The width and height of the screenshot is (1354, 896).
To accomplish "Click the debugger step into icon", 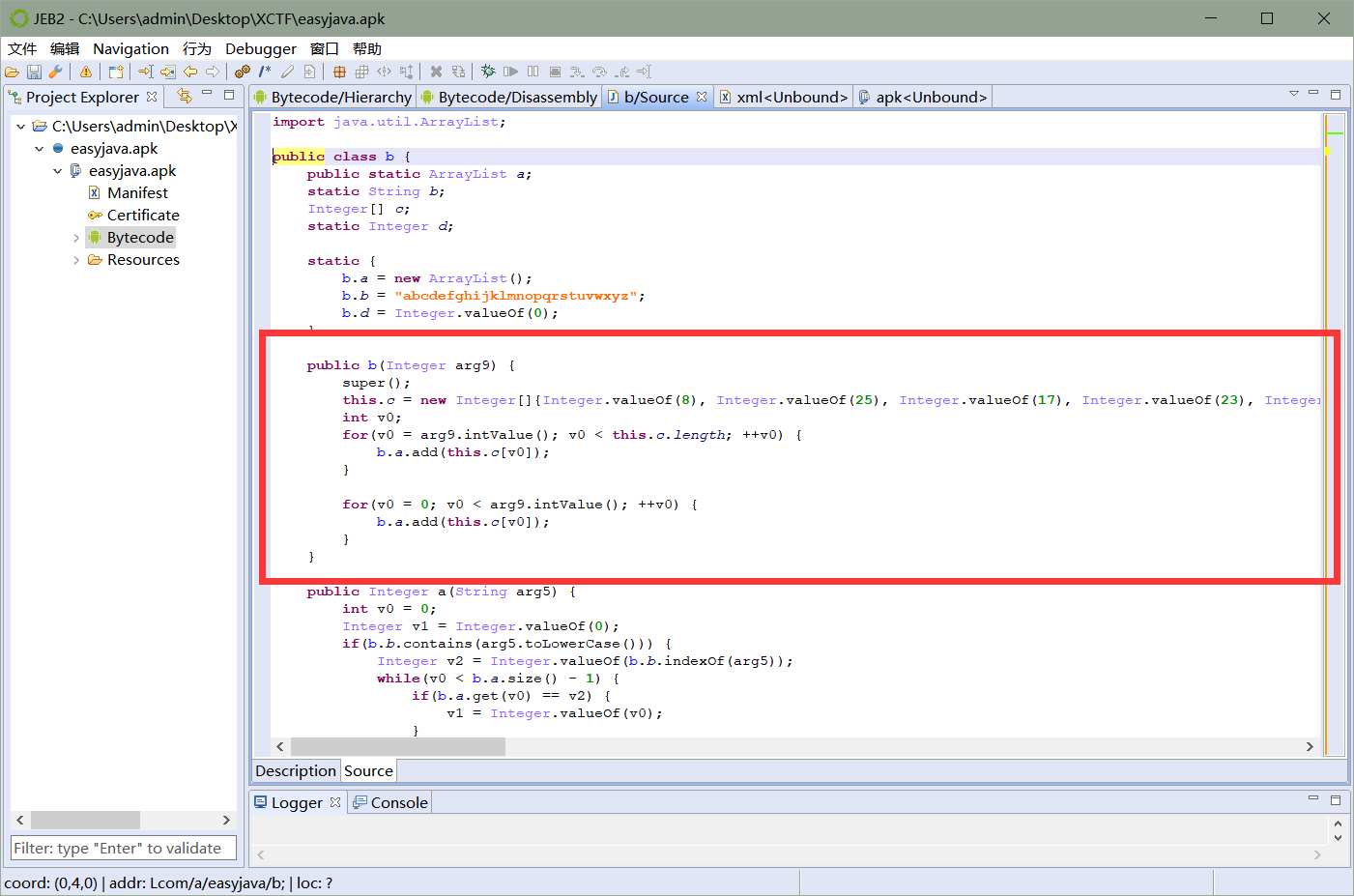I will tap(577, 72).
